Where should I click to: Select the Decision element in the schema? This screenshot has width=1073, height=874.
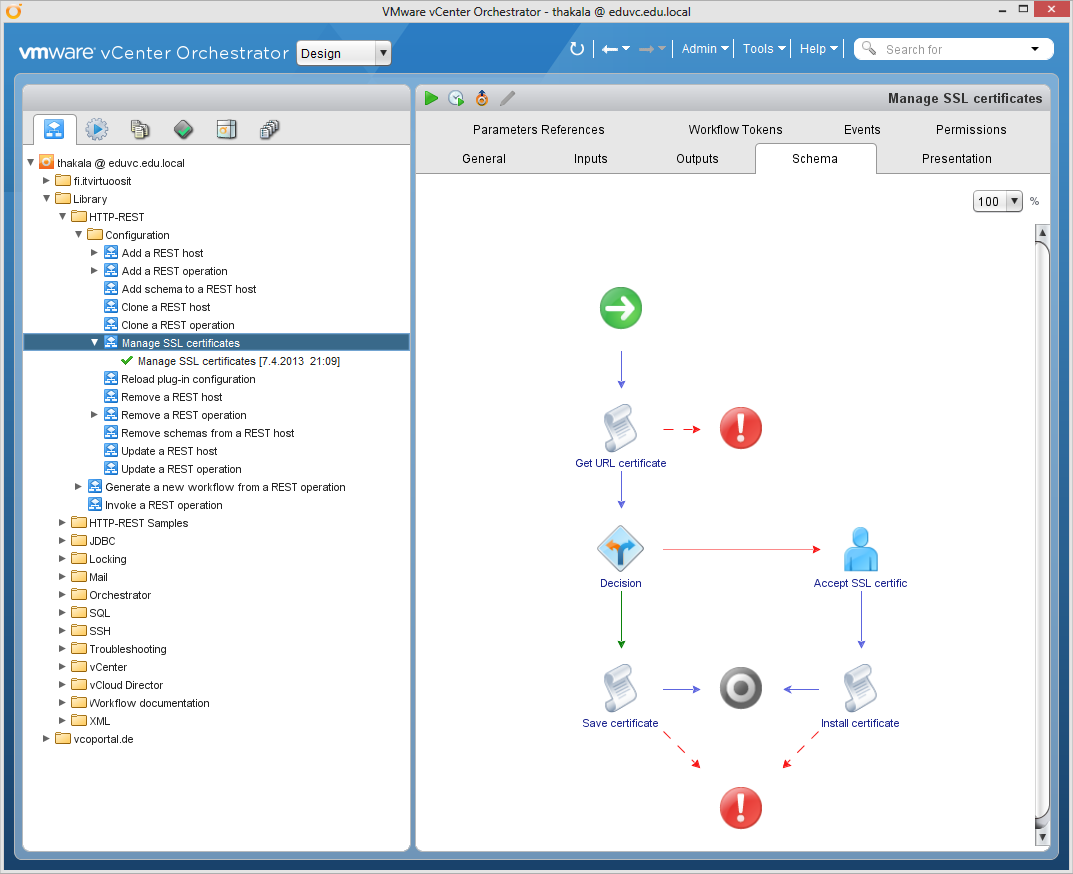tap(620, 548)
